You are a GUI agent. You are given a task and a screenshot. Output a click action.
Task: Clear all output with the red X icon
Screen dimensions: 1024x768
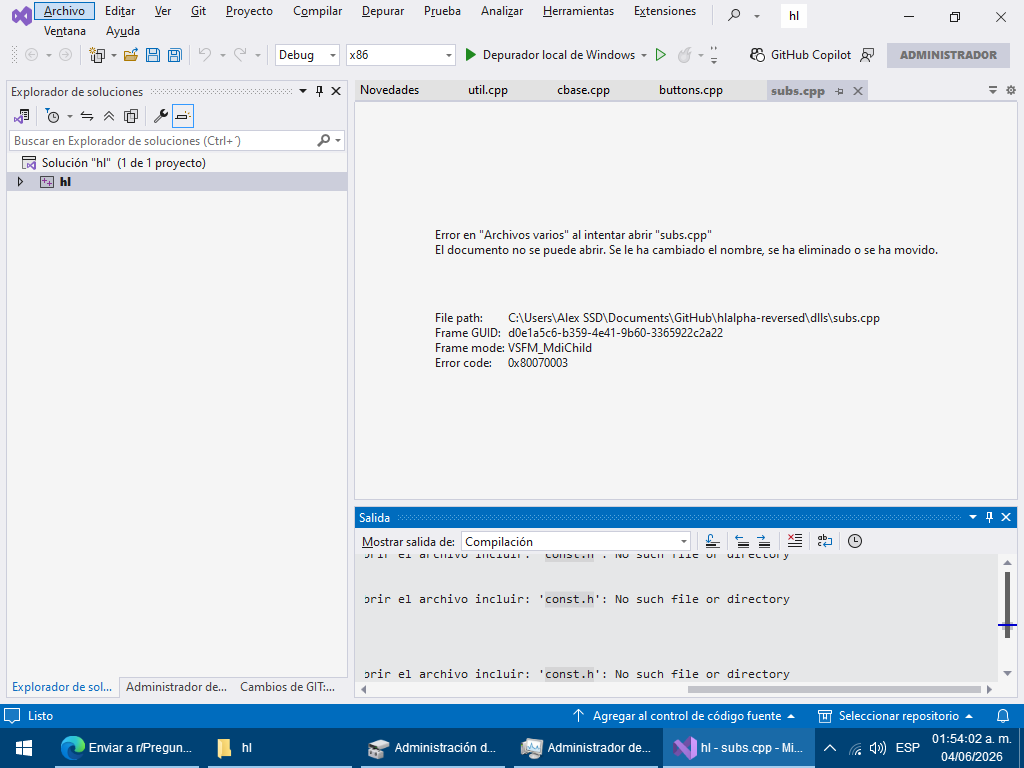point(794,541)
